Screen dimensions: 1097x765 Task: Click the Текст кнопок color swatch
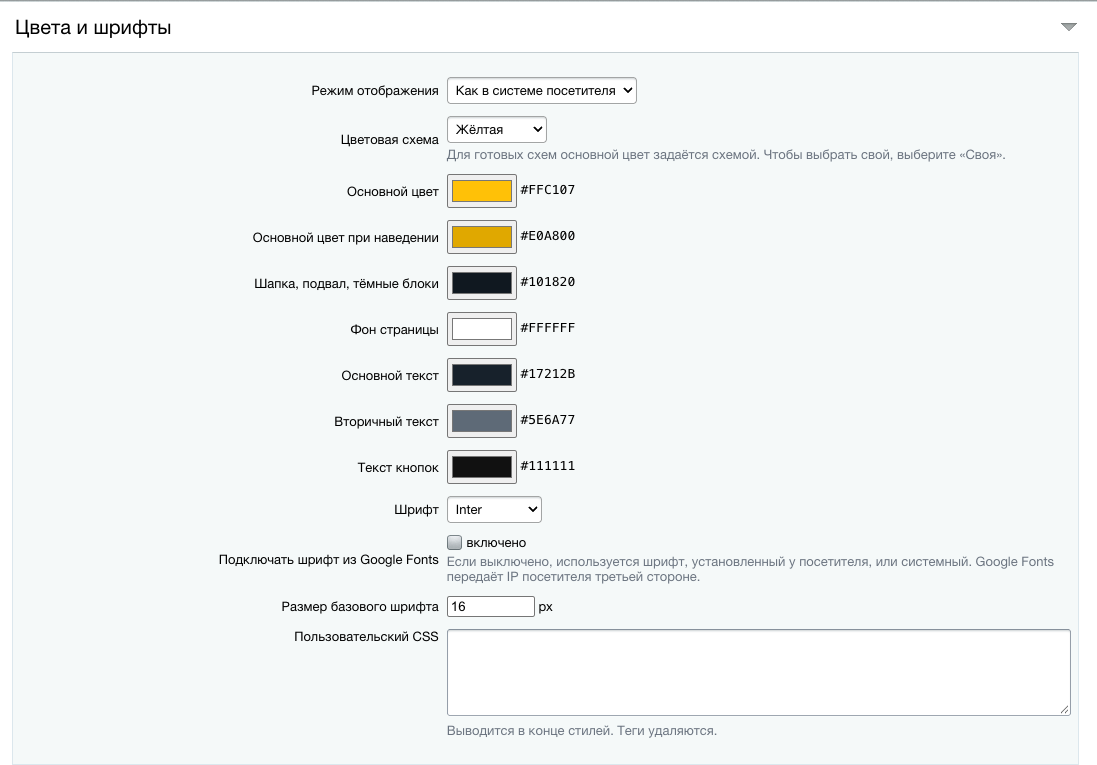point(481,467)
